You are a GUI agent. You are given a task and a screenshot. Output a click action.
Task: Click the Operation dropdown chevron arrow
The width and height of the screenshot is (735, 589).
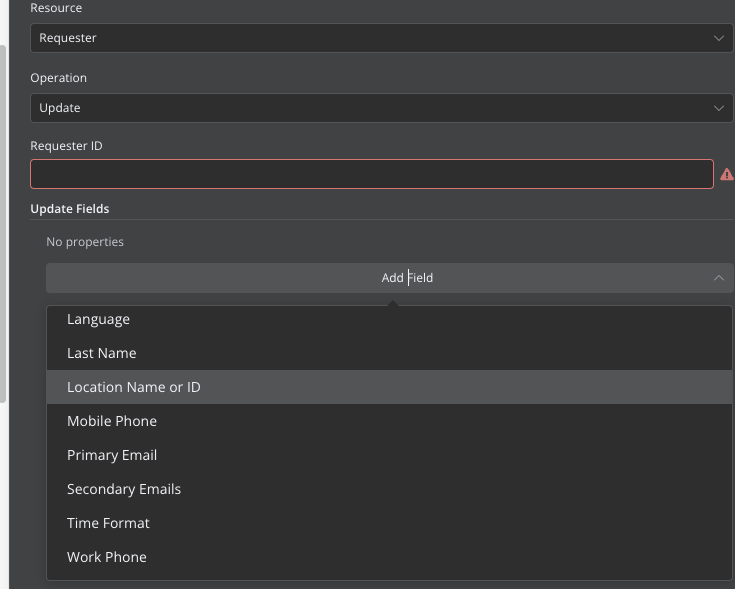point(719,108)
